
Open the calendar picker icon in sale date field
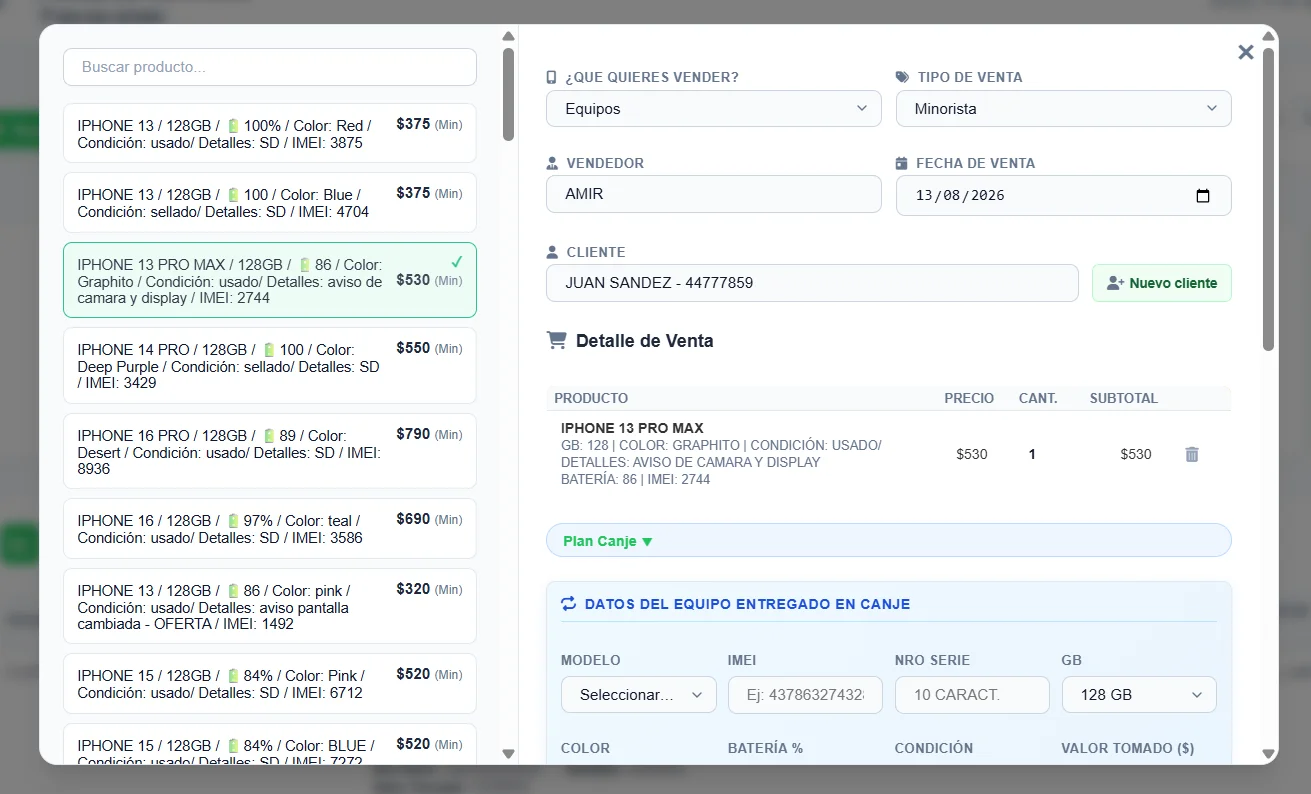tap(1203, 195)
